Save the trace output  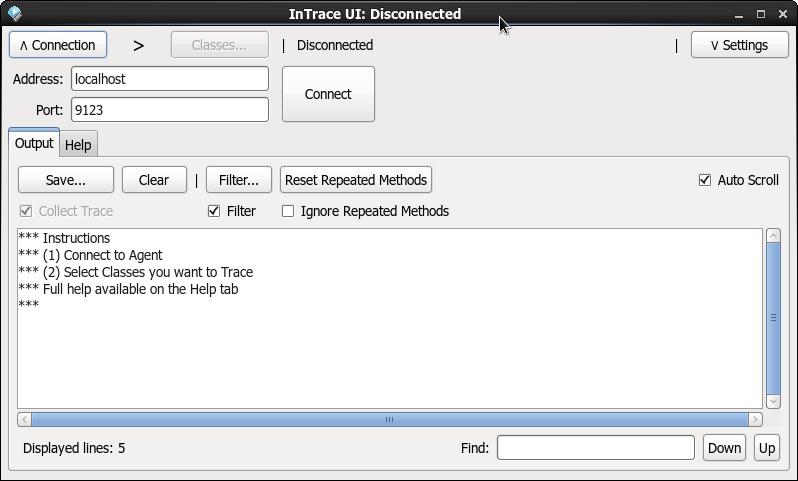point(66,180)
